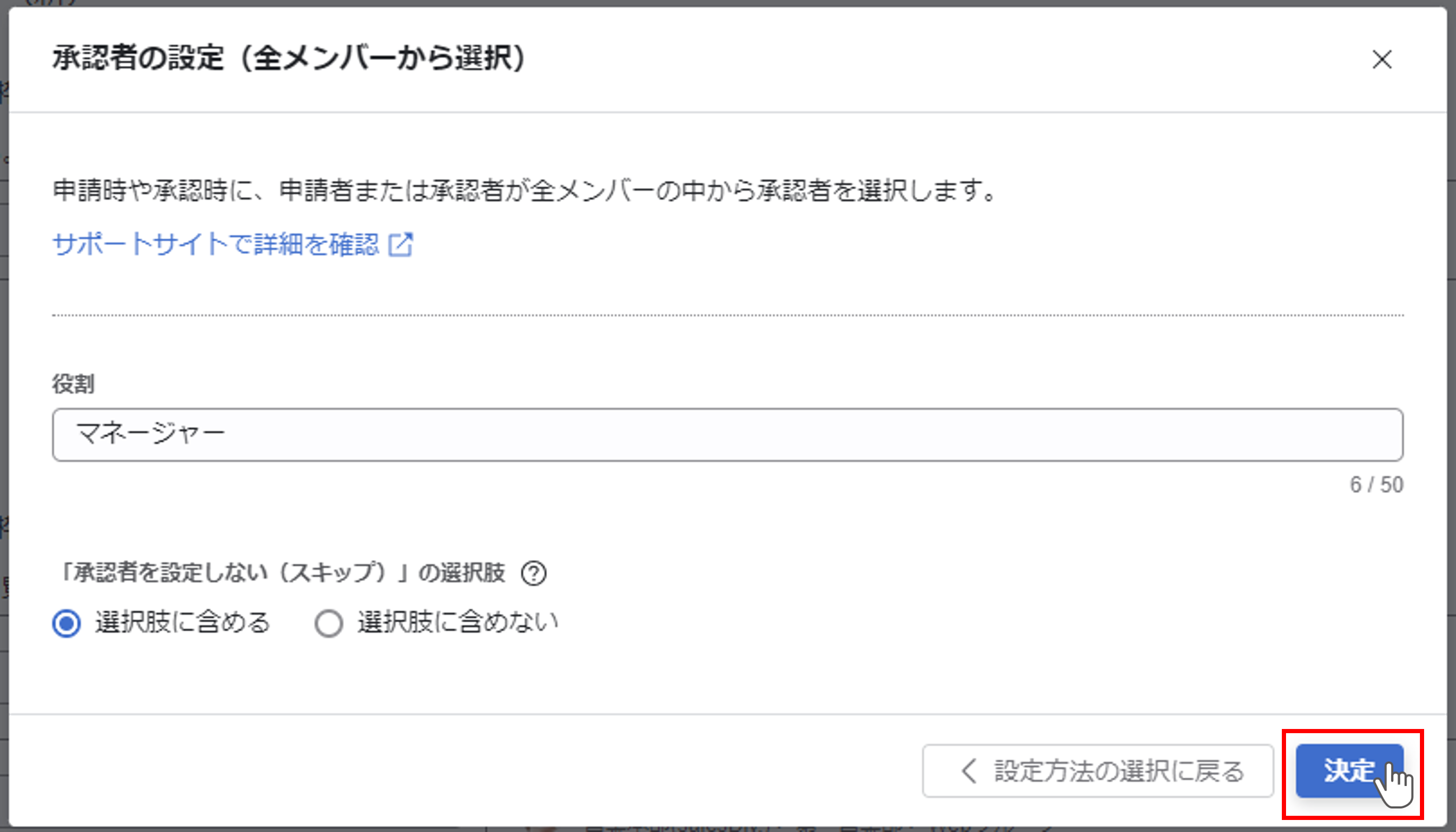Click the 6 / 50 character counter
1456x832 pixels.
[x=1377, y=485]
